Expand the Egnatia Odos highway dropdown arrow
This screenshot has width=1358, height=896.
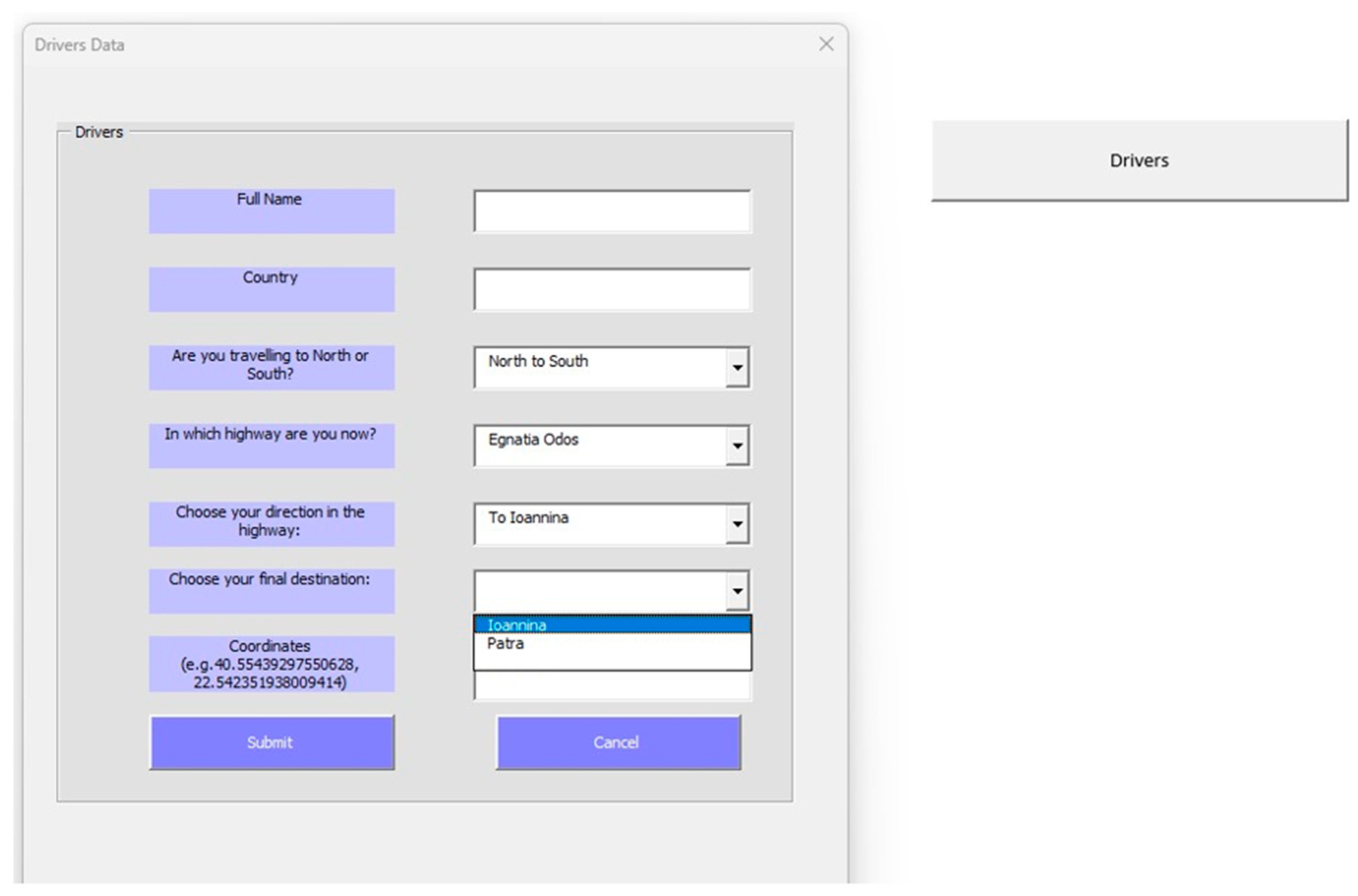click(737, 446)
